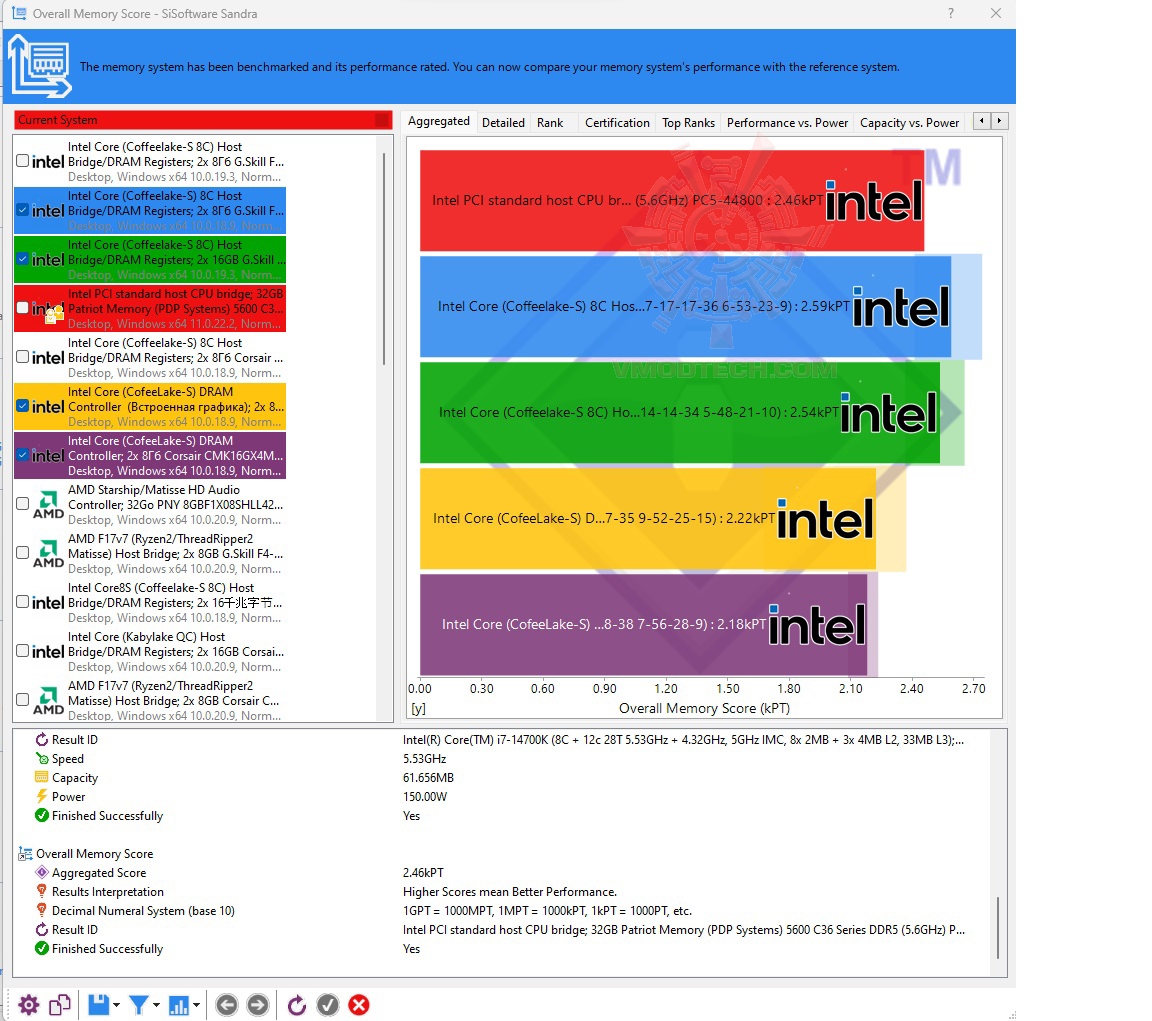Check the 2x 8Гб Corsair Coffeelake-S entry
Viewport: 1152px width, 1021px height.
pos(23,357)
